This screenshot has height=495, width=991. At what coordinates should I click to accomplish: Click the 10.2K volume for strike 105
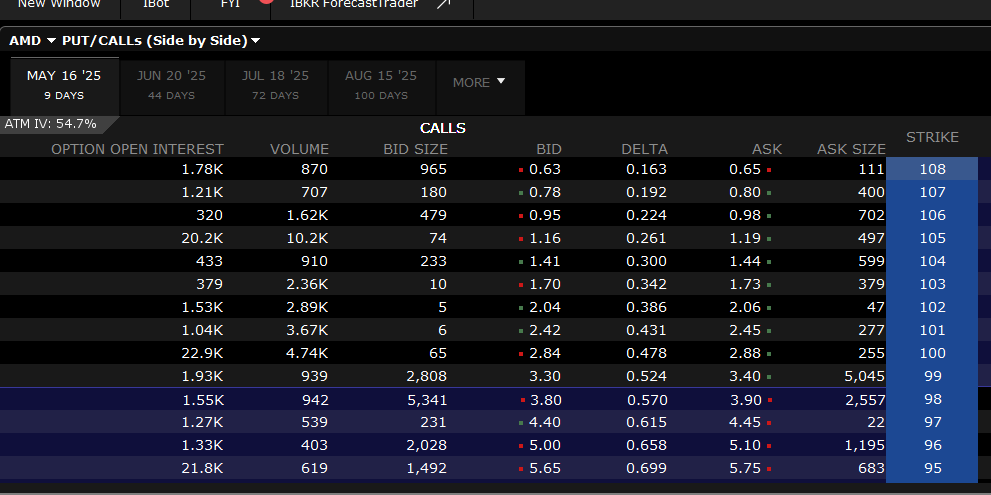(x=307, y=238)
